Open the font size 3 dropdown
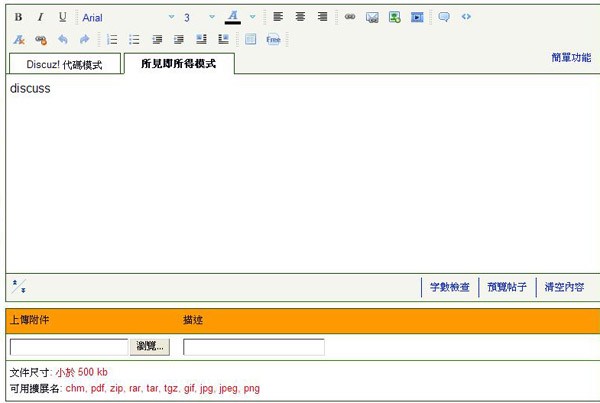This screenshot has height=403, width=600. pyautogui.click(x=199, y=17)
